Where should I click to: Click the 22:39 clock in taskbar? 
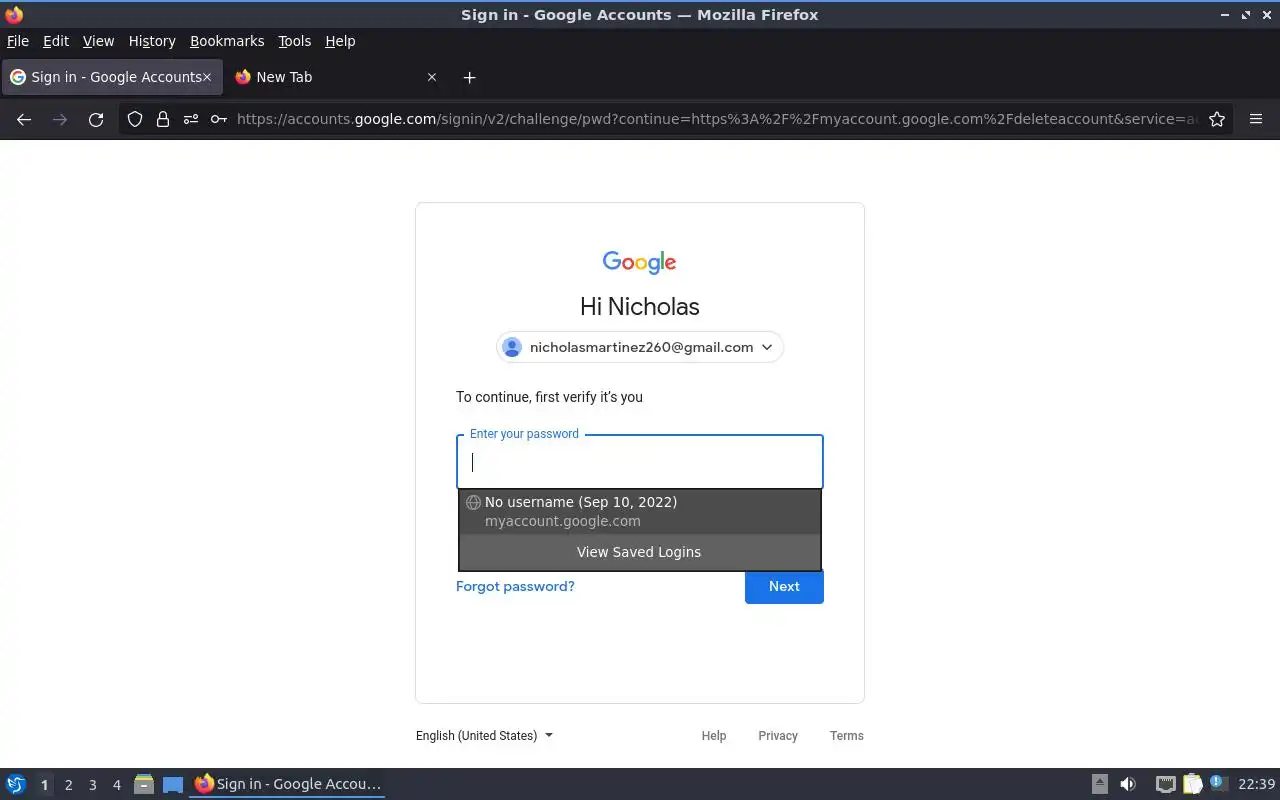1256,784
